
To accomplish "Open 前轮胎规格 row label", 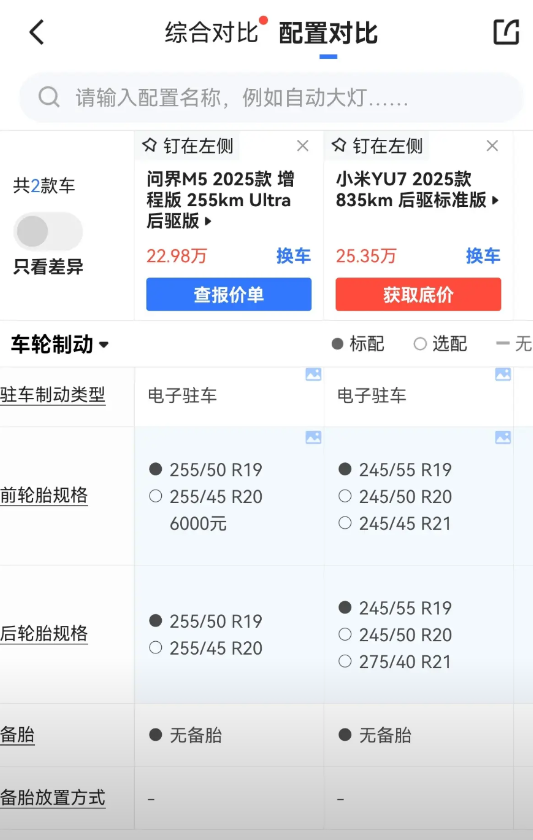I will click(44, 495).
